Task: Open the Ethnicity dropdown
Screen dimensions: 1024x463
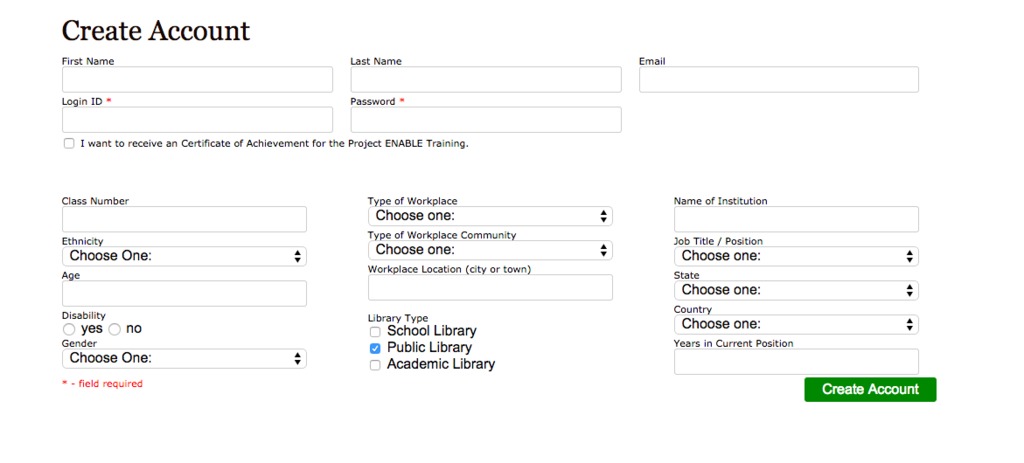Action: click(184, 256)
